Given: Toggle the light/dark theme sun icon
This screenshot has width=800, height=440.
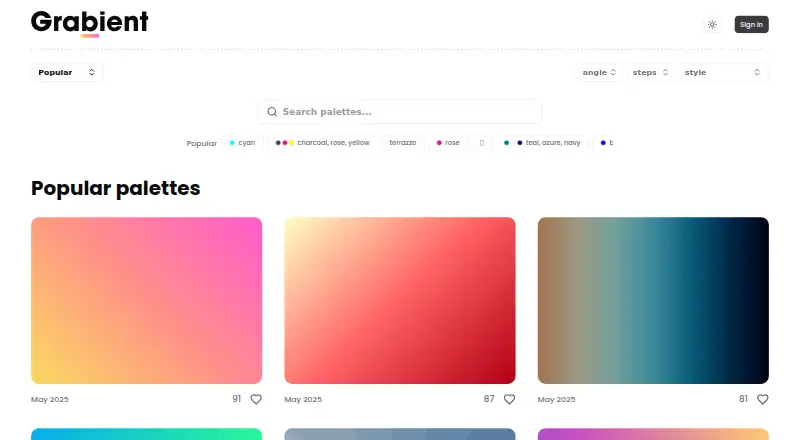Looking at the screenshot, I should pyautogui.click(x=712, y=25).
